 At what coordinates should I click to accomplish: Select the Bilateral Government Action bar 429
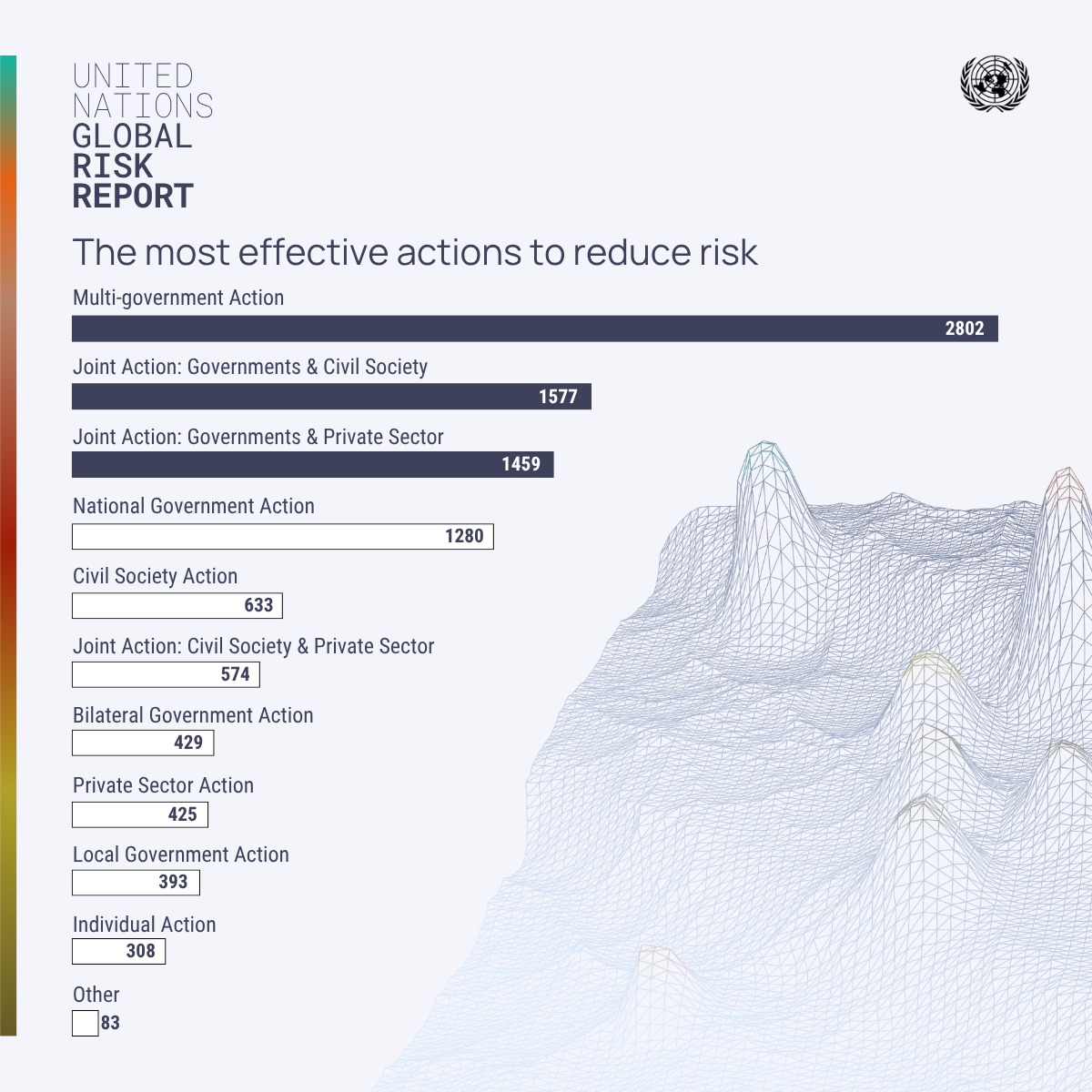[x=143, y=743]
